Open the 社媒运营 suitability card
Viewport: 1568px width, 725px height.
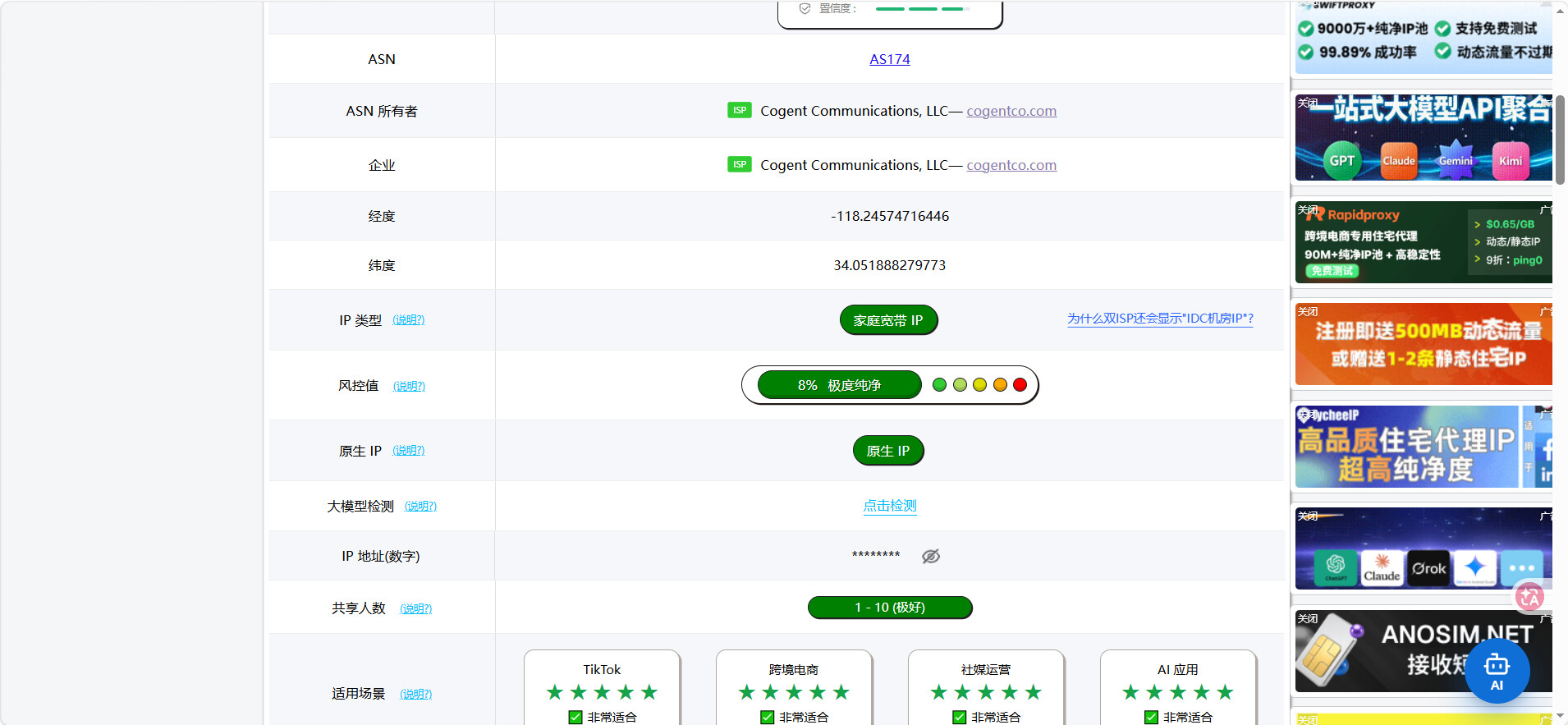pyautogui.click(x=986, y=688)
